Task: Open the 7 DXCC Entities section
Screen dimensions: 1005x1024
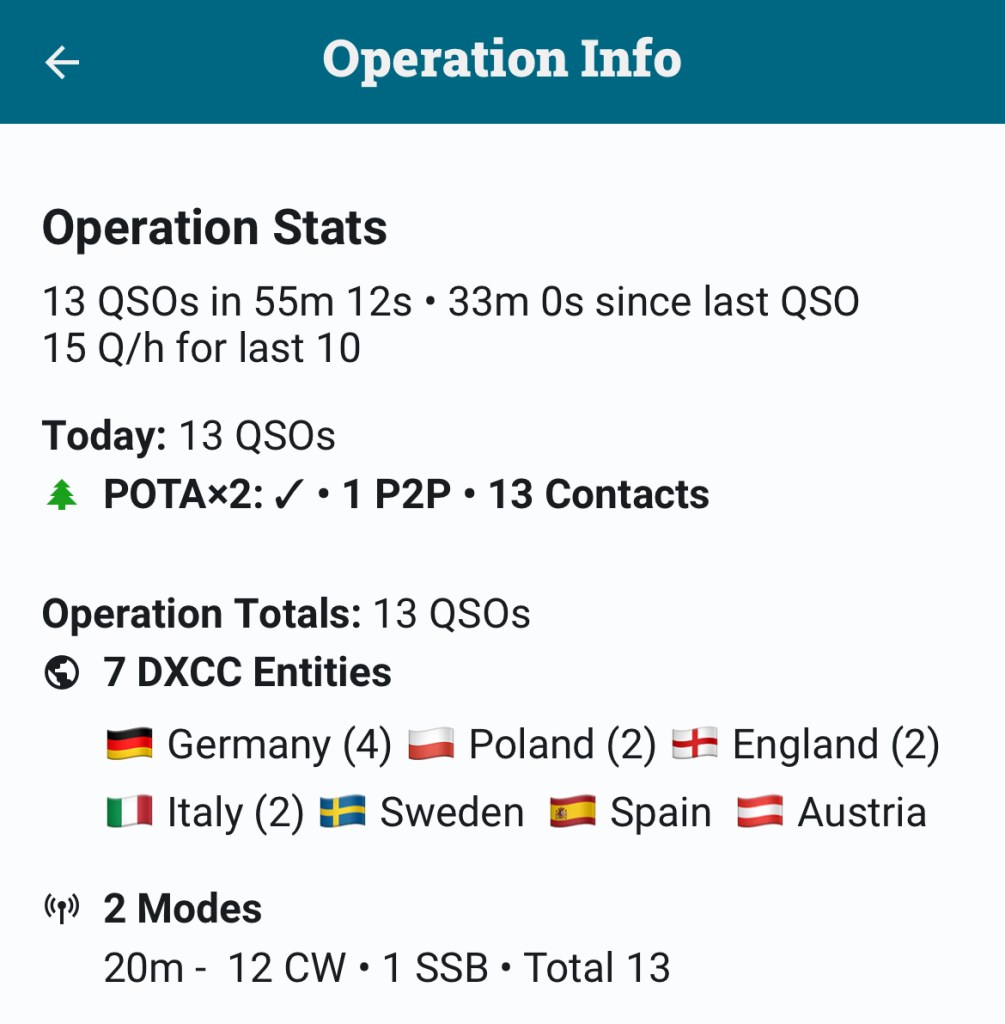Action: 247,673
